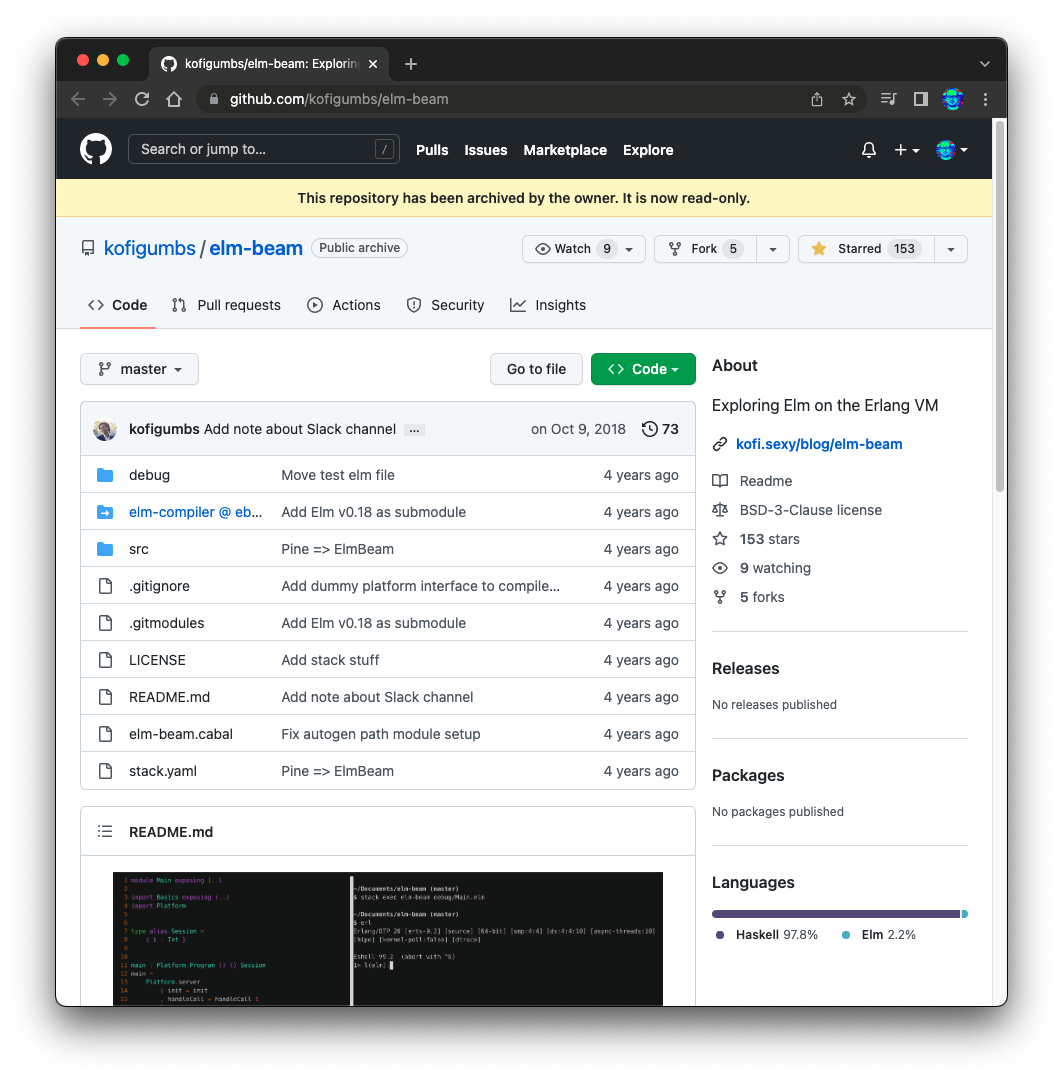
Task: Open the Starred count dropdown arrow
Action: [950, 249]
